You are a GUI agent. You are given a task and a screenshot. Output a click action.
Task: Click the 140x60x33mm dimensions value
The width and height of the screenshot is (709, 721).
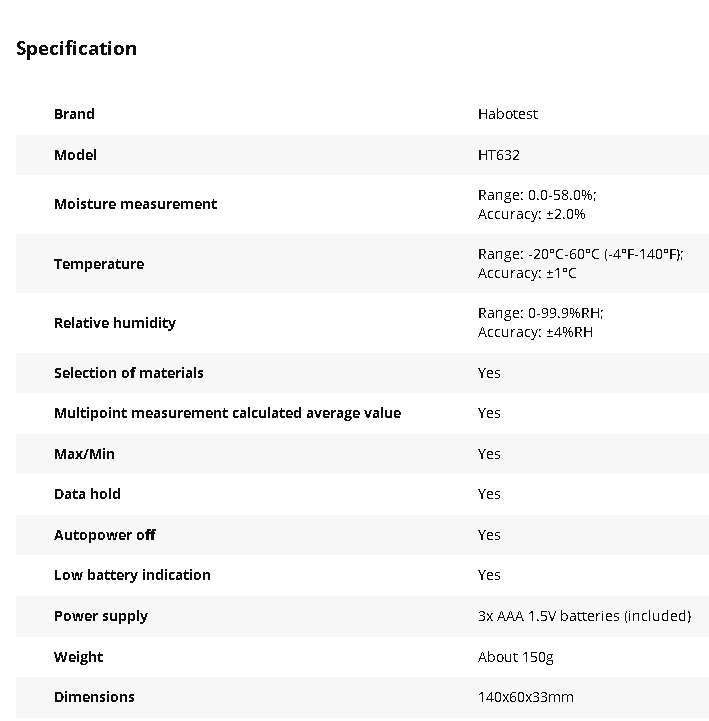(525, 697)
